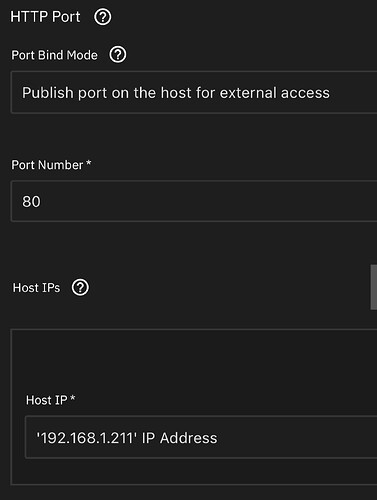The image size is (377, 500).
Task: Show help for Port Bind Mode
Action: coord(118,55)
